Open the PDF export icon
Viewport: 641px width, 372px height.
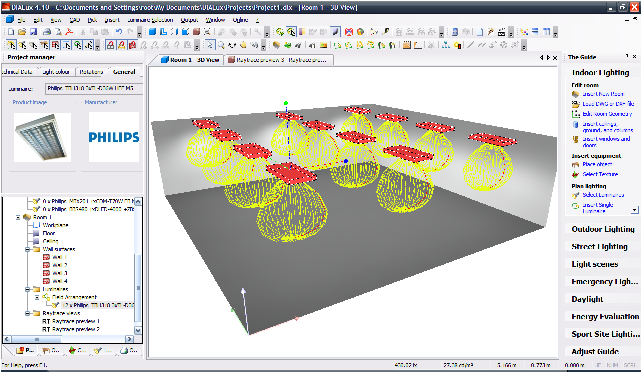pyautogui.click(x=69, y=31)
